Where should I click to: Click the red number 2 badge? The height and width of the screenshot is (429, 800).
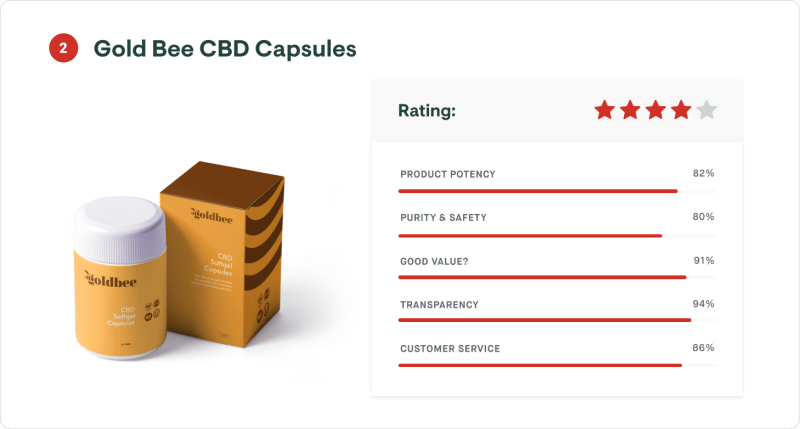(x=63, y=49)
